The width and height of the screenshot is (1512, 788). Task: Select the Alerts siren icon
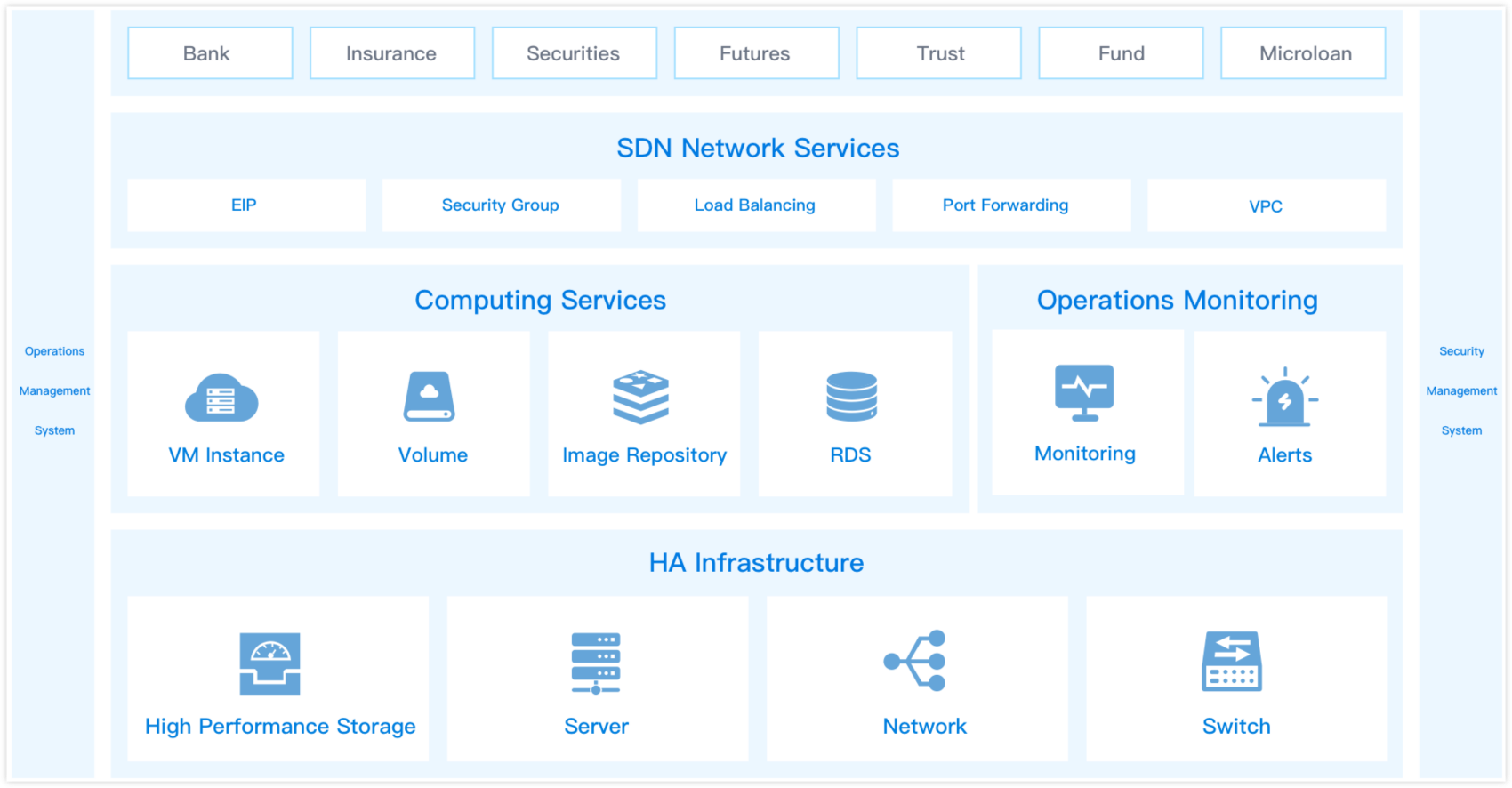click(1284, 398)
